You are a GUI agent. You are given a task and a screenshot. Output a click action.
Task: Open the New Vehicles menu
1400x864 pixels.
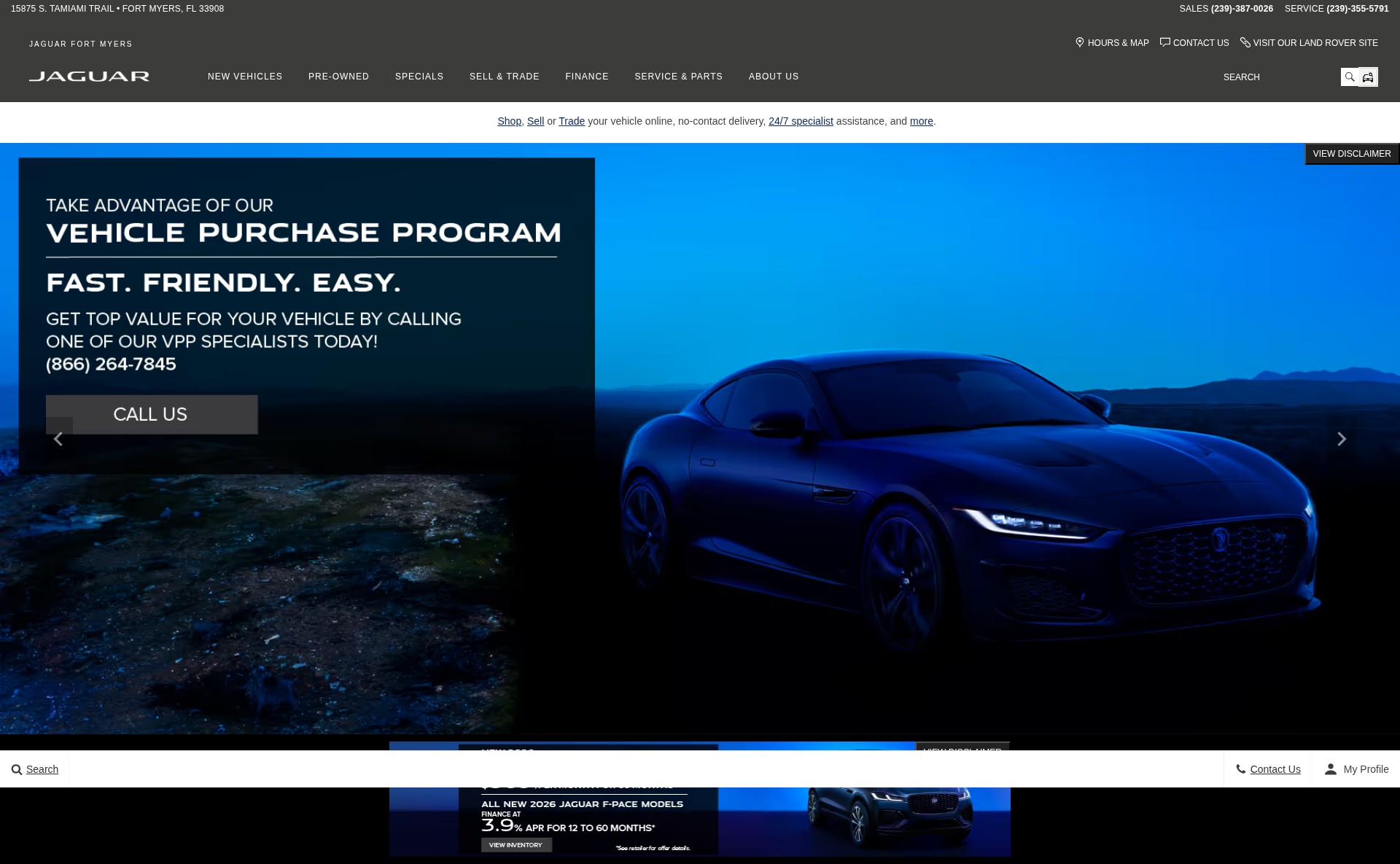click(x=245, y=77)
